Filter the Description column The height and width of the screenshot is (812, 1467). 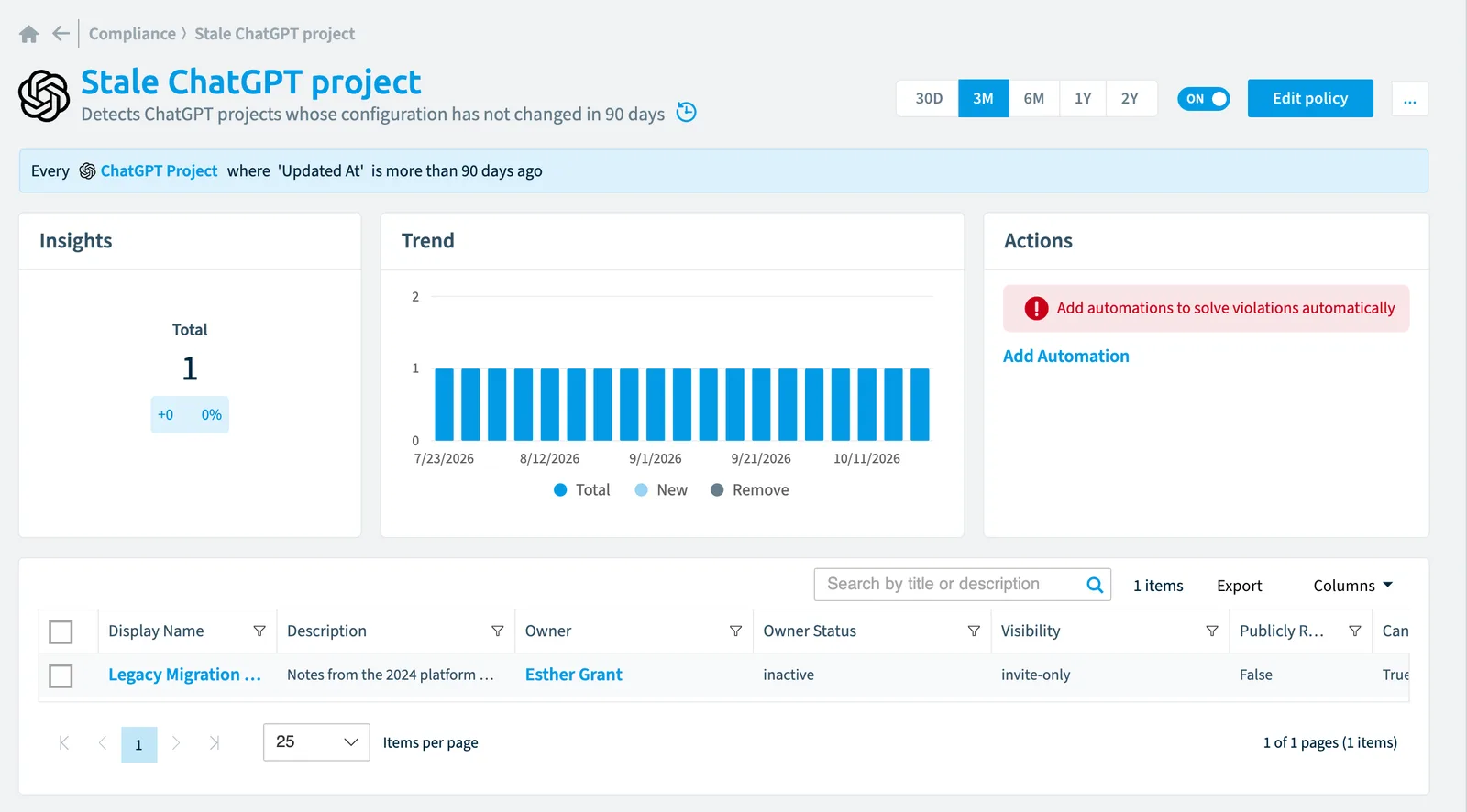[x=498, y=631]
